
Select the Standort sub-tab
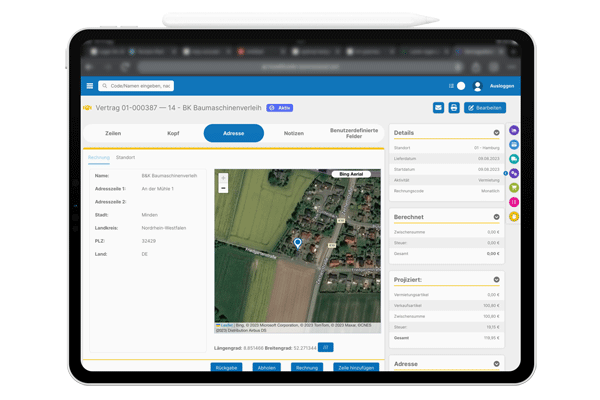pyautogui.click(x=125, y=157)
